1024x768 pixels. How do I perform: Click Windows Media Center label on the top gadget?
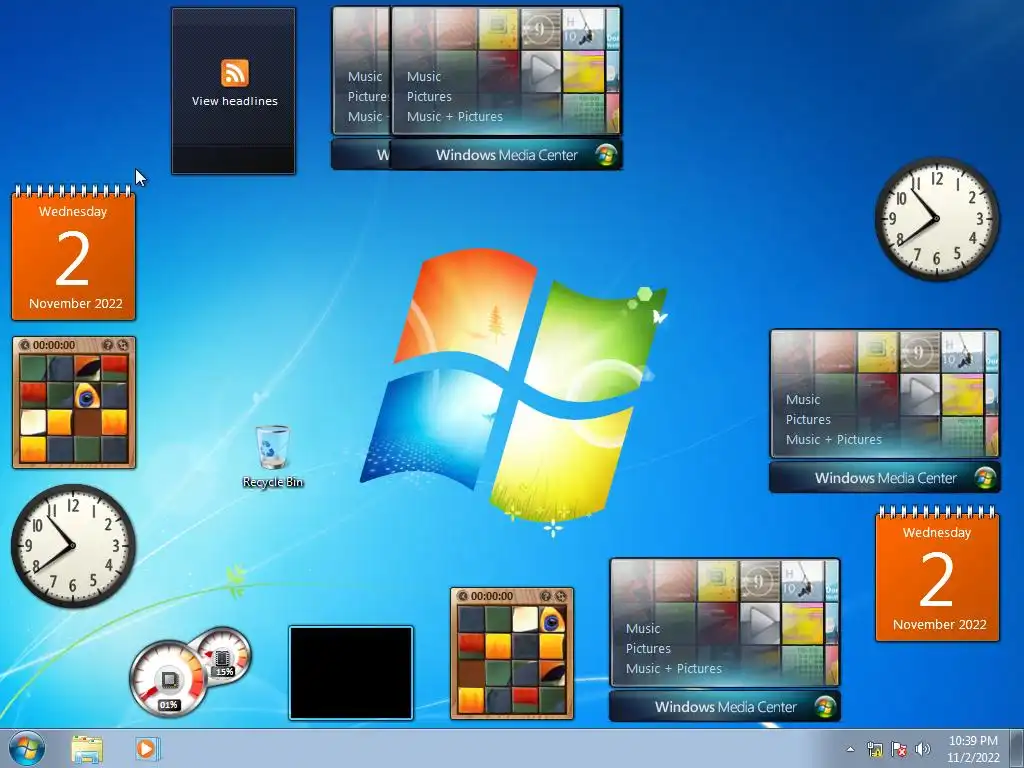[x=507, y=155]
